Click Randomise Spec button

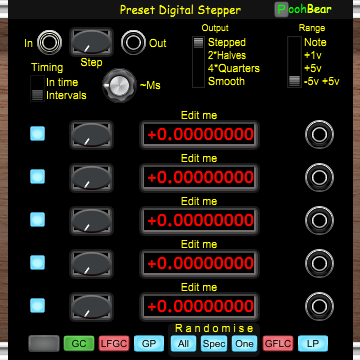[x=214, y=344]
